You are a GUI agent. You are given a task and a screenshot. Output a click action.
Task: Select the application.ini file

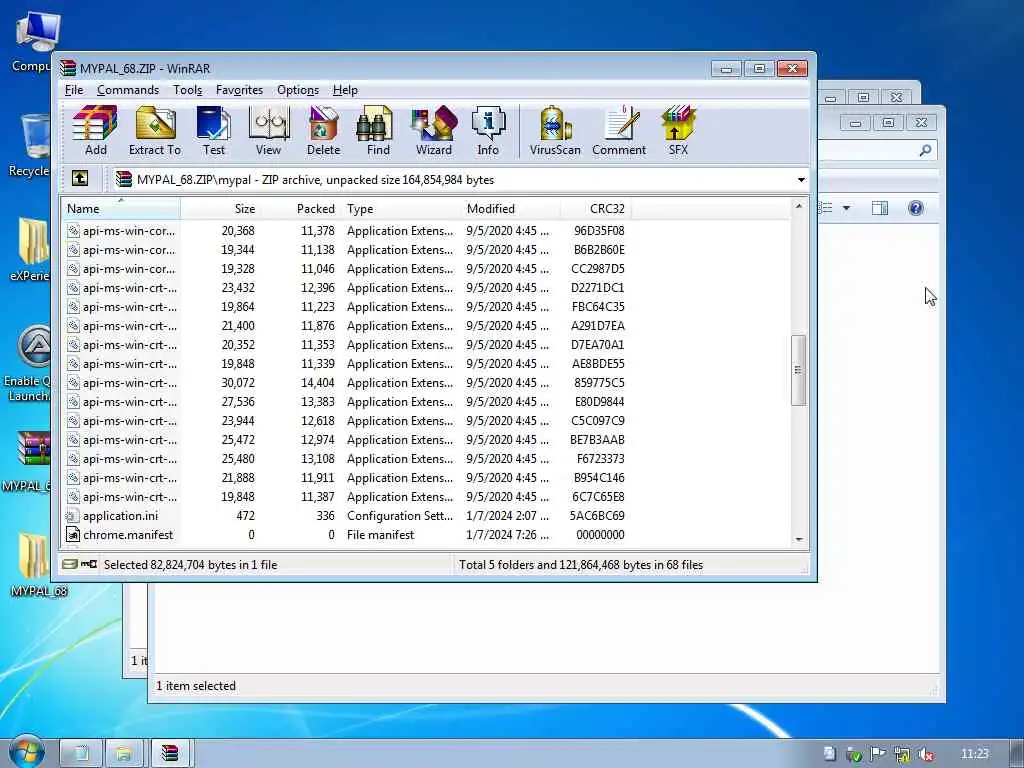point(346,515)
